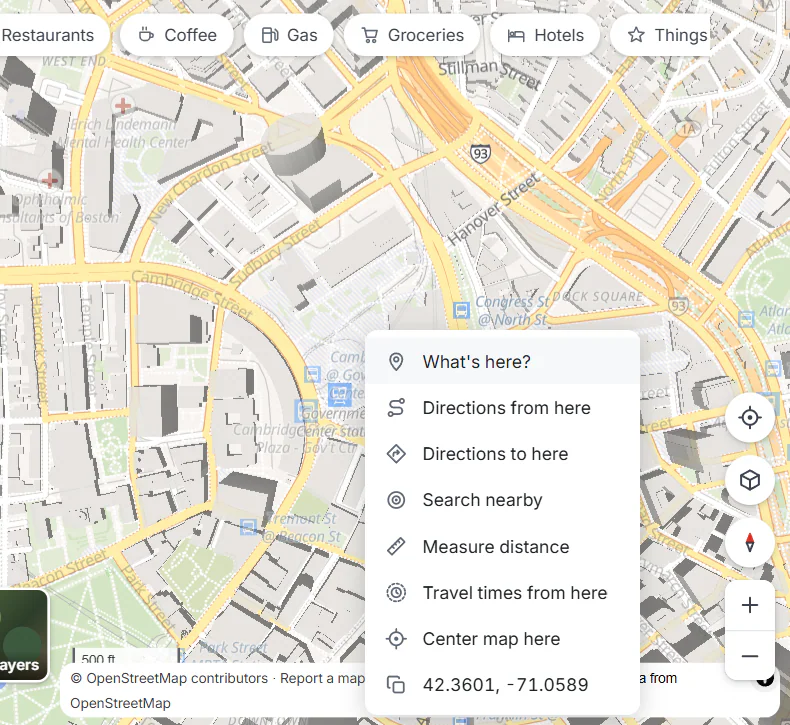Viewport: 790px width, 725px height.
Task: Click the copy icon beside coordinates
Action: point(396,685)
